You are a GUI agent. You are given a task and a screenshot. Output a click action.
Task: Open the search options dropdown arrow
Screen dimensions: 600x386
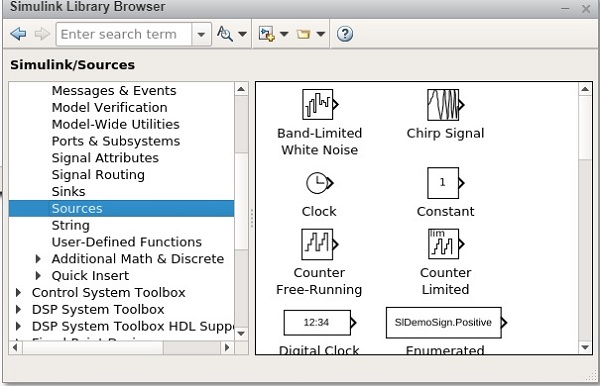click(242, 34)
